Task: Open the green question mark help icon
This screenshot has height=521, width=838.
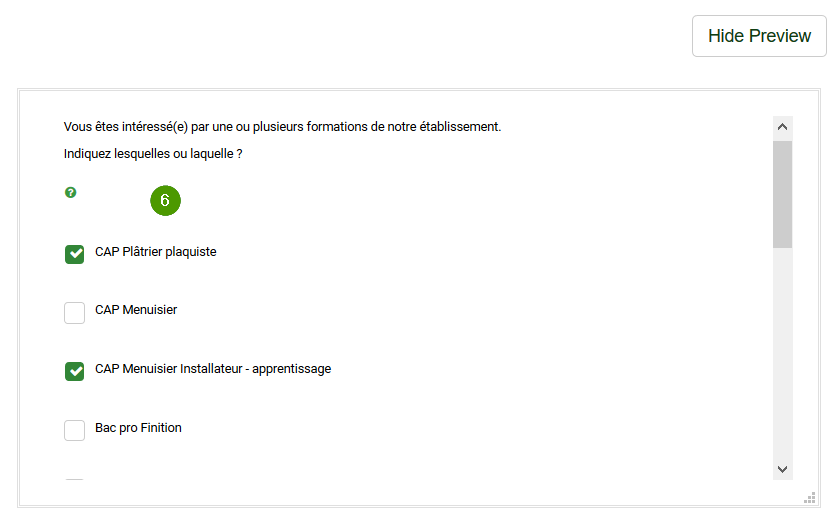Action: [x=71, y=192]
